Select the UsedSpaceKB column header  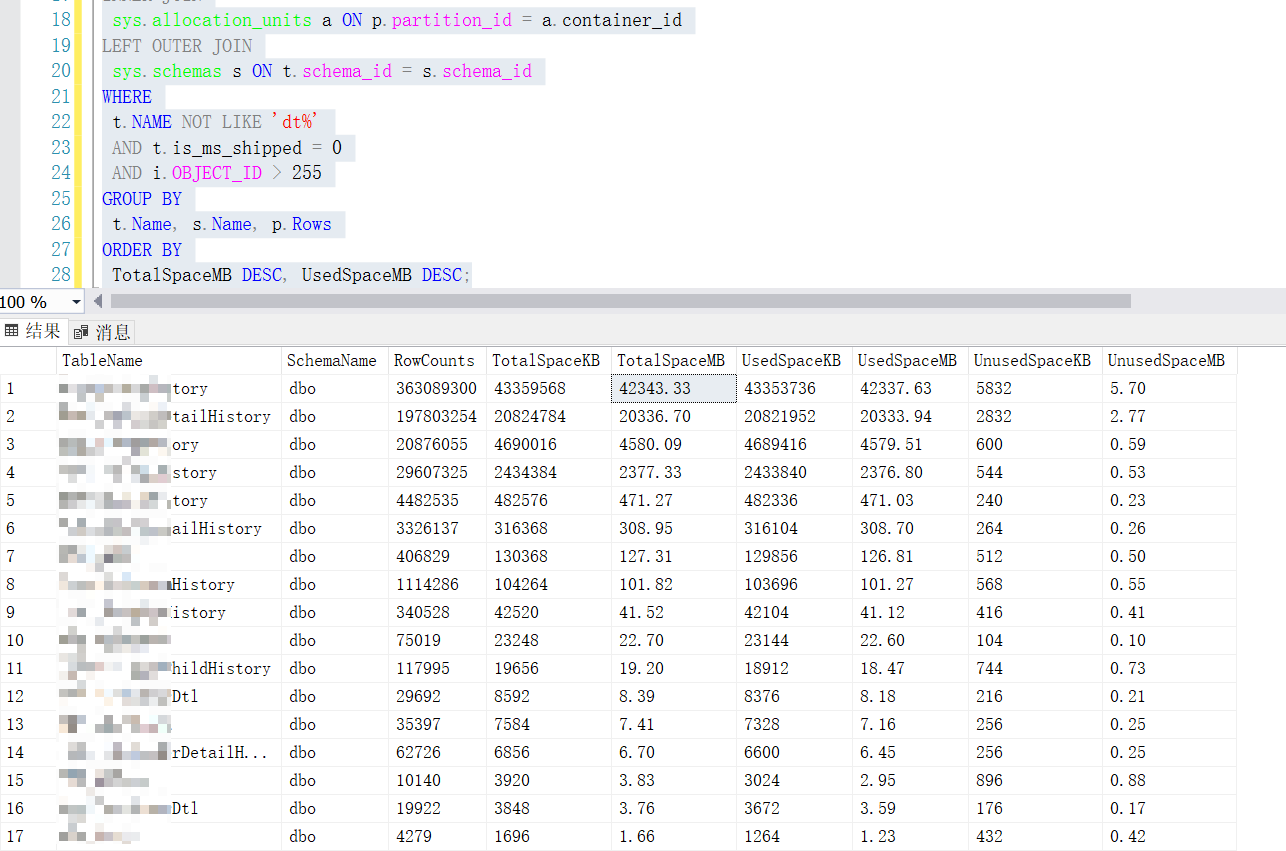794,361
